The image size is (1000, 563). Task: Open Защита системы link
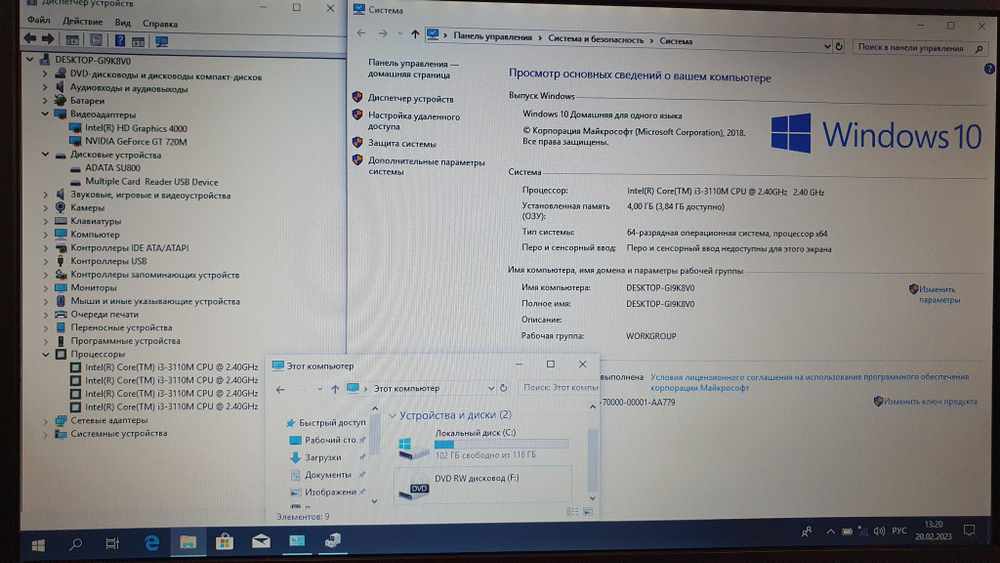(x=402, y=143)
